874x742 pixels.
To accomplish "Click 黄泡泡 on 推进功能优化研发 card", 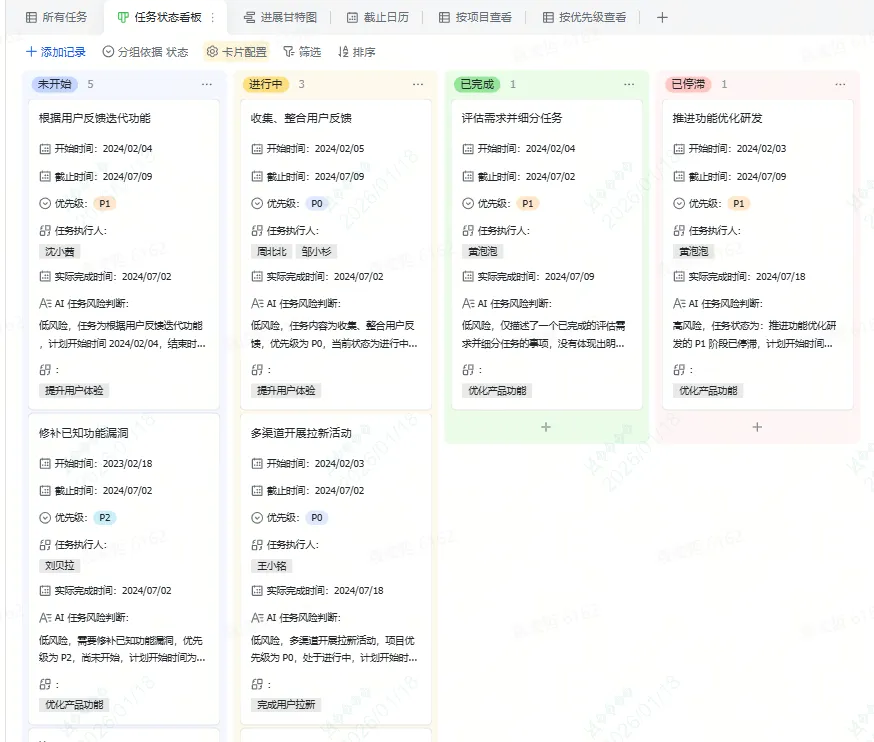I will click(694, 251).
